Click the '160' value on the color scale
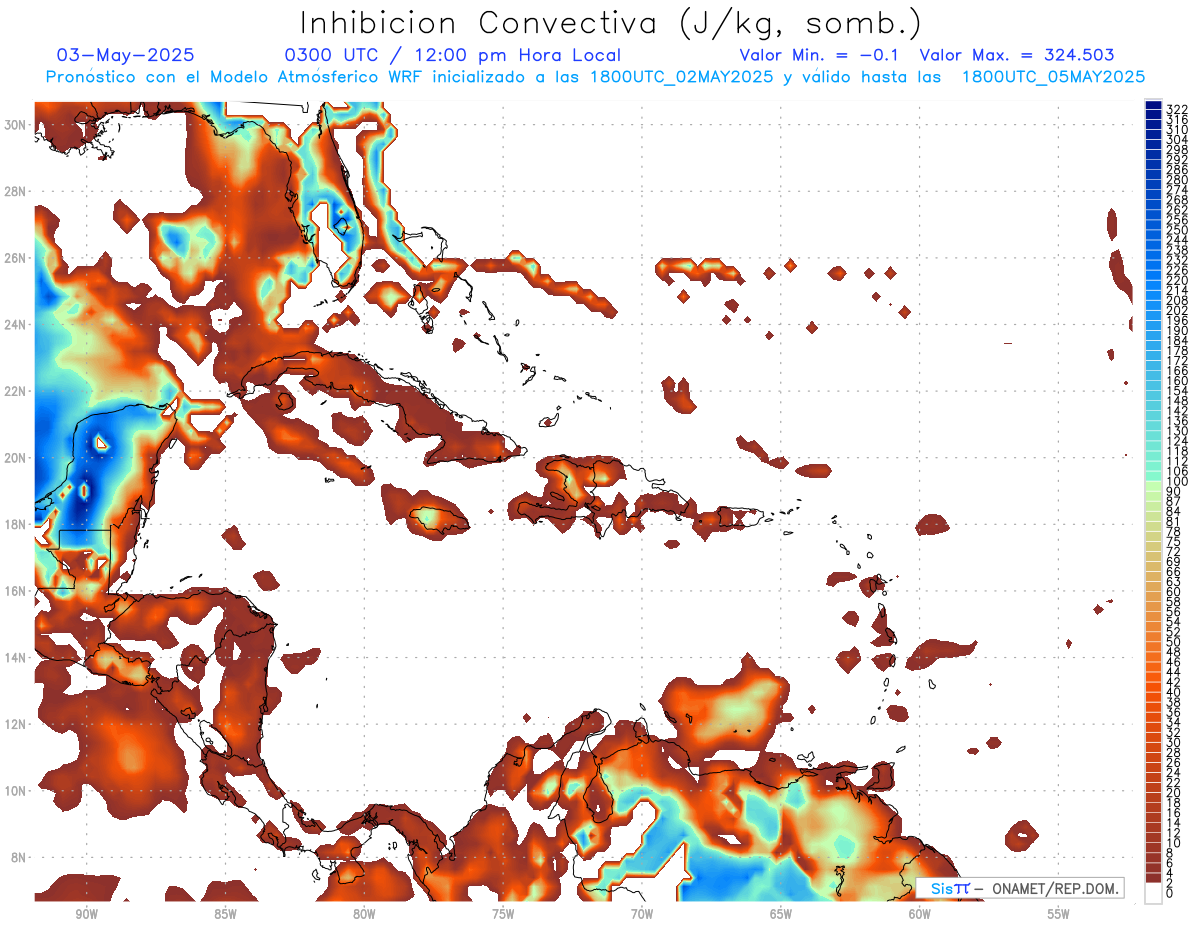Viewport: 1200px width, 927px height. coord(1177,381)
